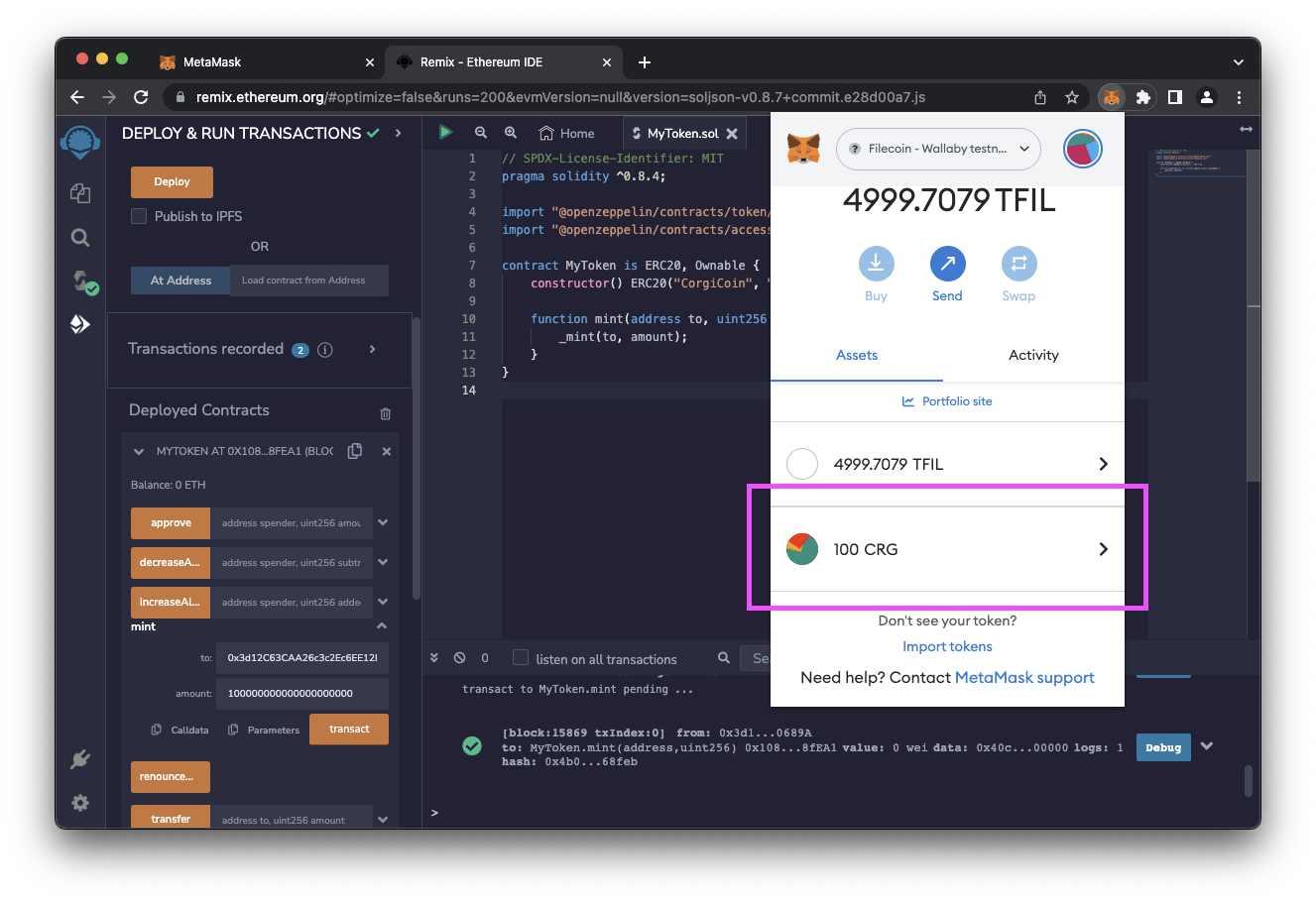Show Transactions recorded info icon
Screen dimensions: 1316x902
[x=325, y=350]
